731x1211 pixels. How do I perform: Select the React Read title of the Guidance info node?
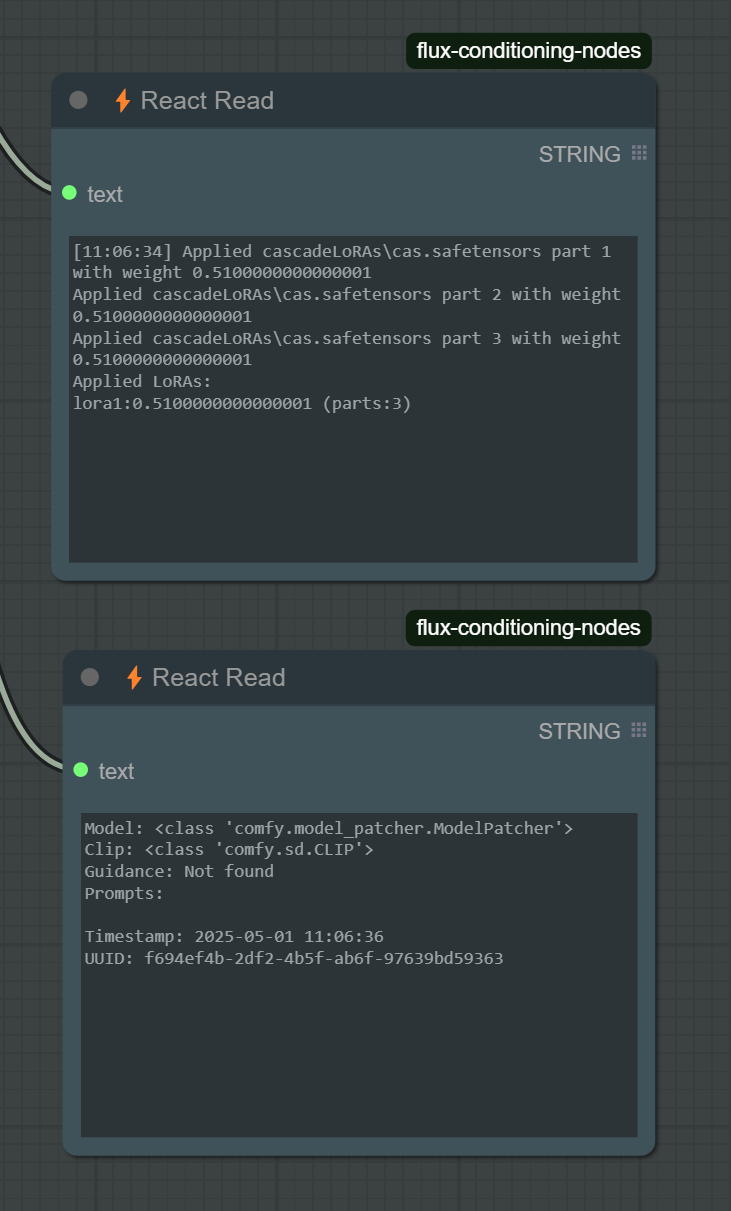[x=219, y=677]
